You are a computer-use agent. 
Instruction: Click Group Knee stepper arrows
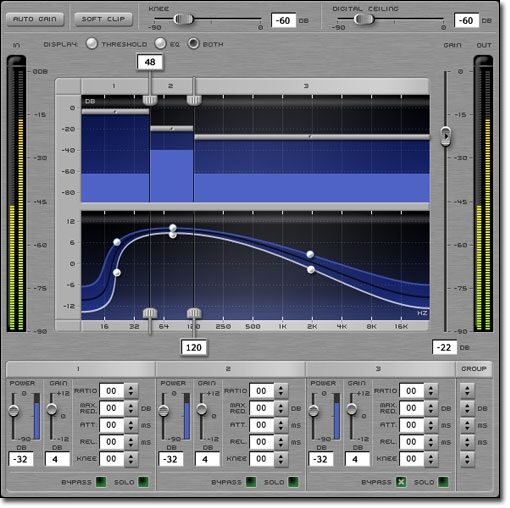point(467,459)
